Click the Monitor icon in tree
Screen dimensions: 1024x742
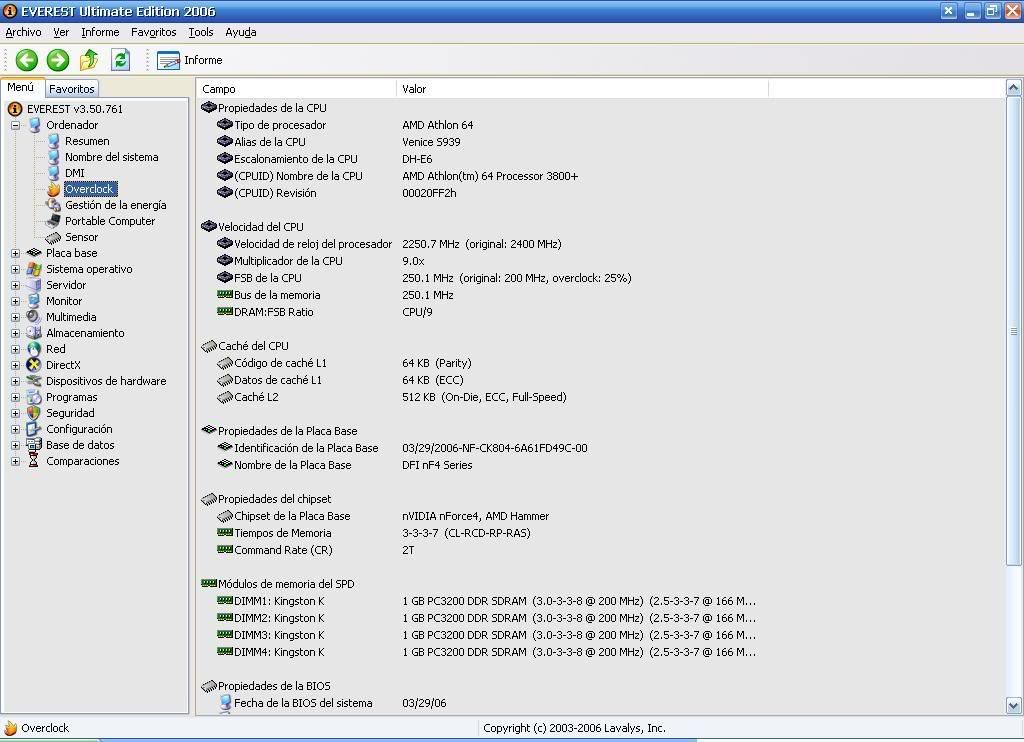coord(34,301)
